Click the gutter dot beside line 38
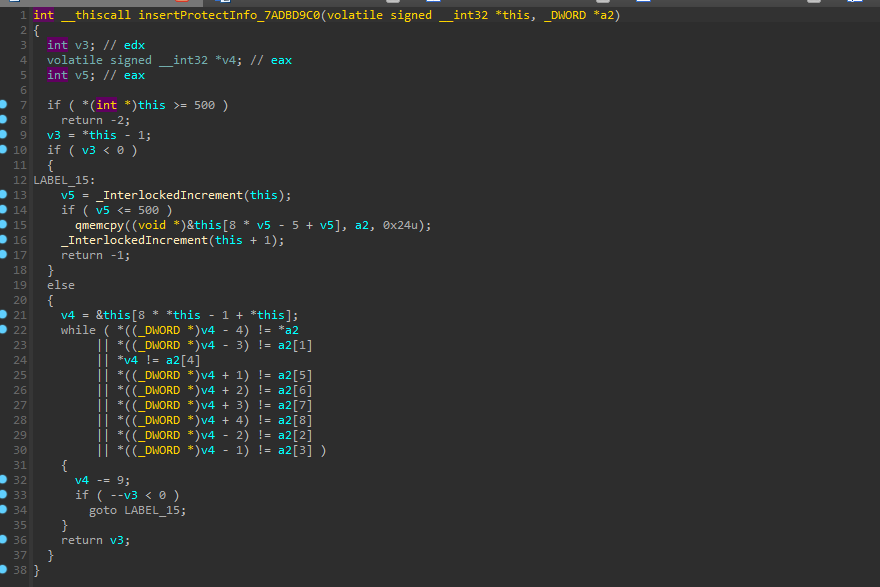This screenshot has height=587, width=880. coord(4,570)
